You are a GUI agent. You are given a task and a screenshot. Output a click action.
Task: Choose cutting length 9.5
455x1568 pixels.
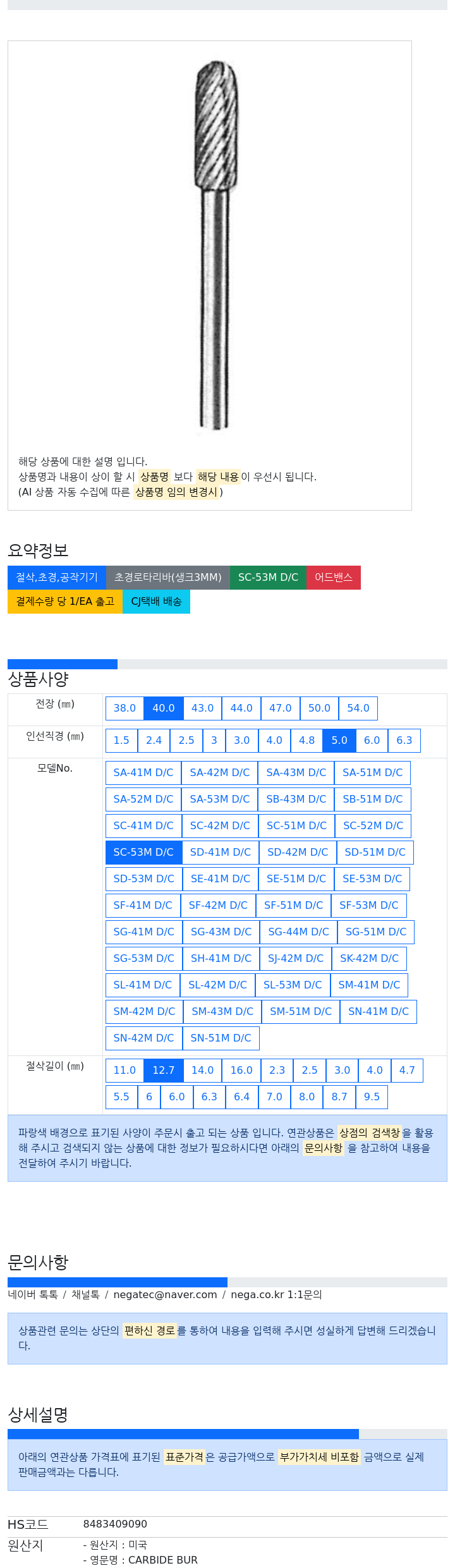point(372,1097)
